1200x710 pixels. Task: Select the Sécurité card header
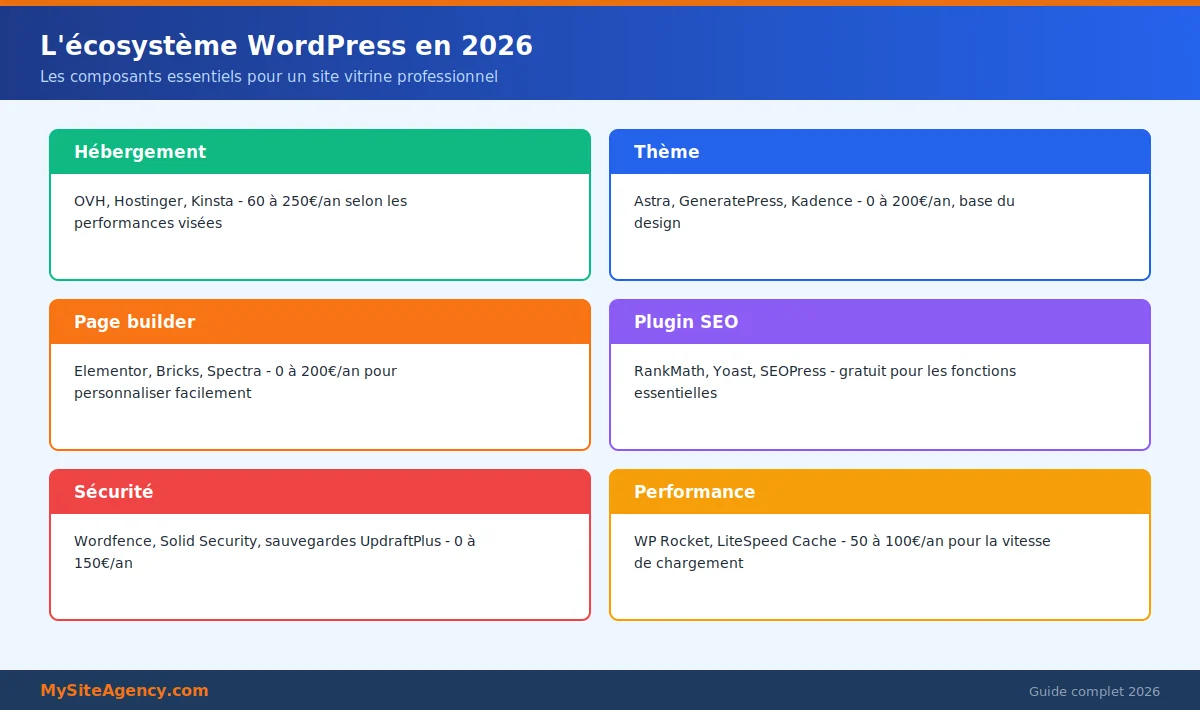pos(320,492)
